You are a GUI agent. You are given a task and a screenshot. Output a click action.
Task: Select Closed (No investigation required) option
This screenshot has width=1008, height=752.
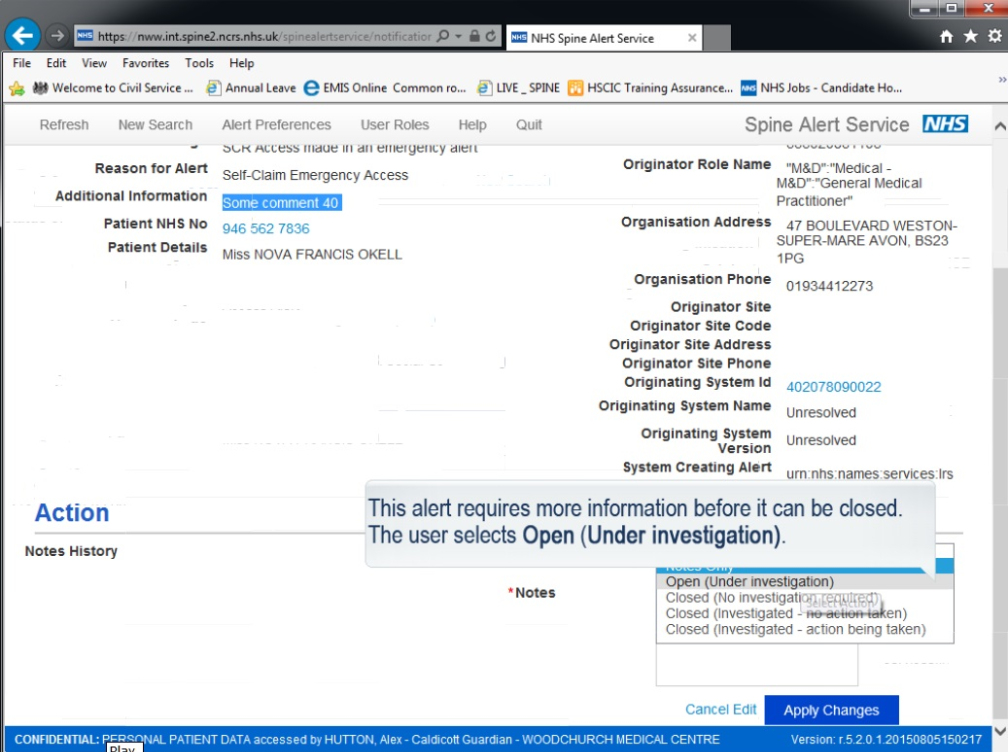804,598
